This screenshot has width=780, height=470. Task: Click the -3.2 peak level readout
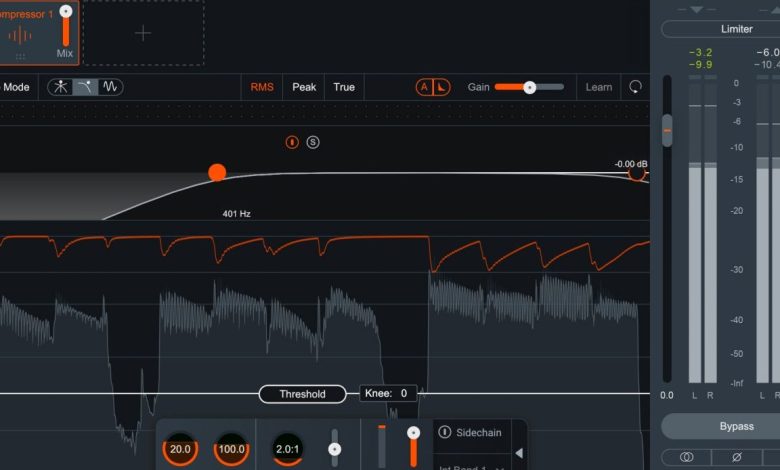(700, 52)
